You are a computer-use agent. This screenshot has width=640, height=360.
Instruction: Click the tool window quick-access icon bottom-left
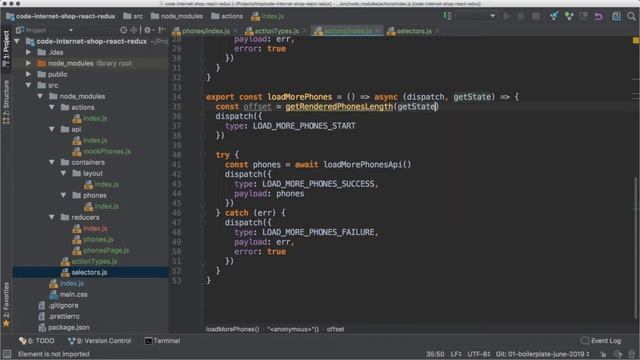click(x=7, y=354)
